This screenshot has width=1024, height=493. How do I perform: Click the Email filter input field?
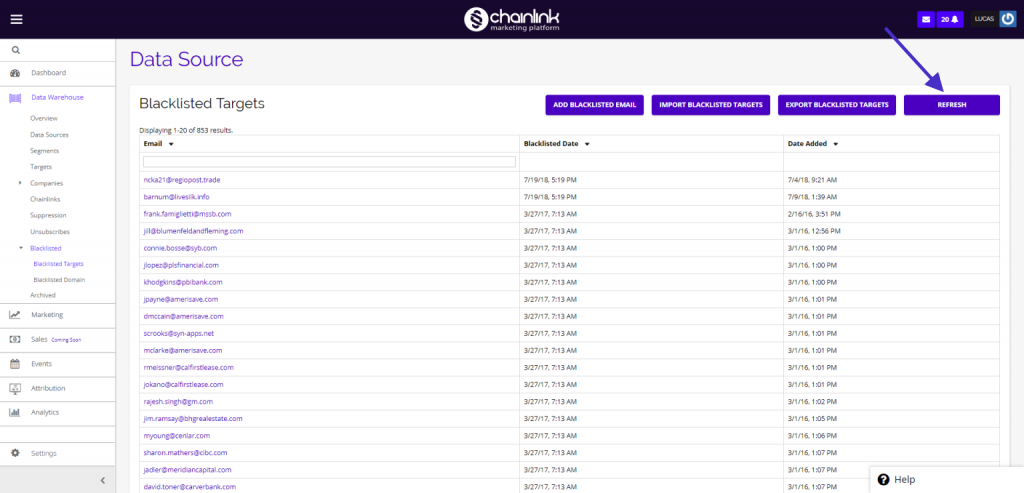point(329,161)
